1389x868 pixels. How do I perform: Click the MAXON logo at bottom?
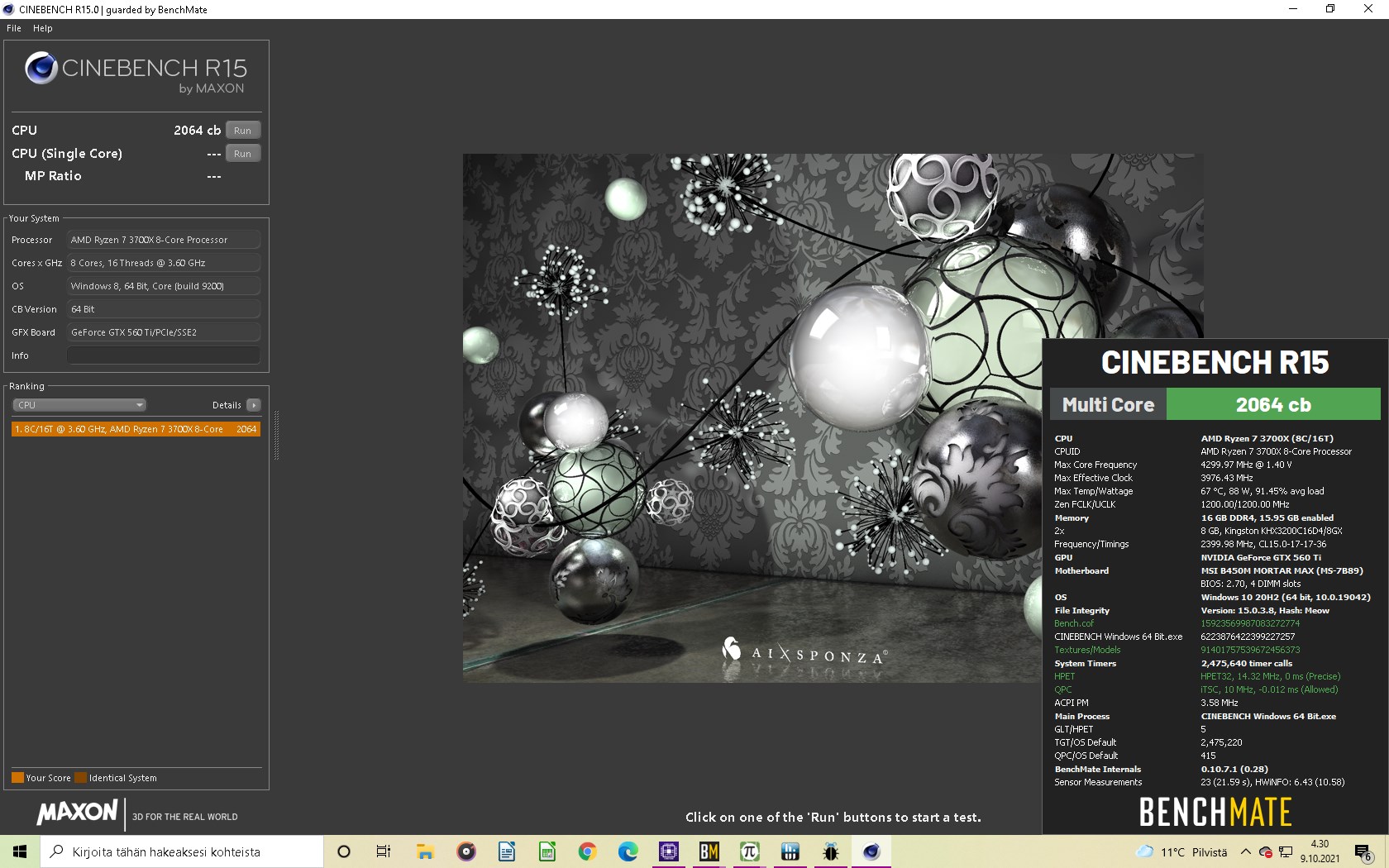click(x=77, y=813)
